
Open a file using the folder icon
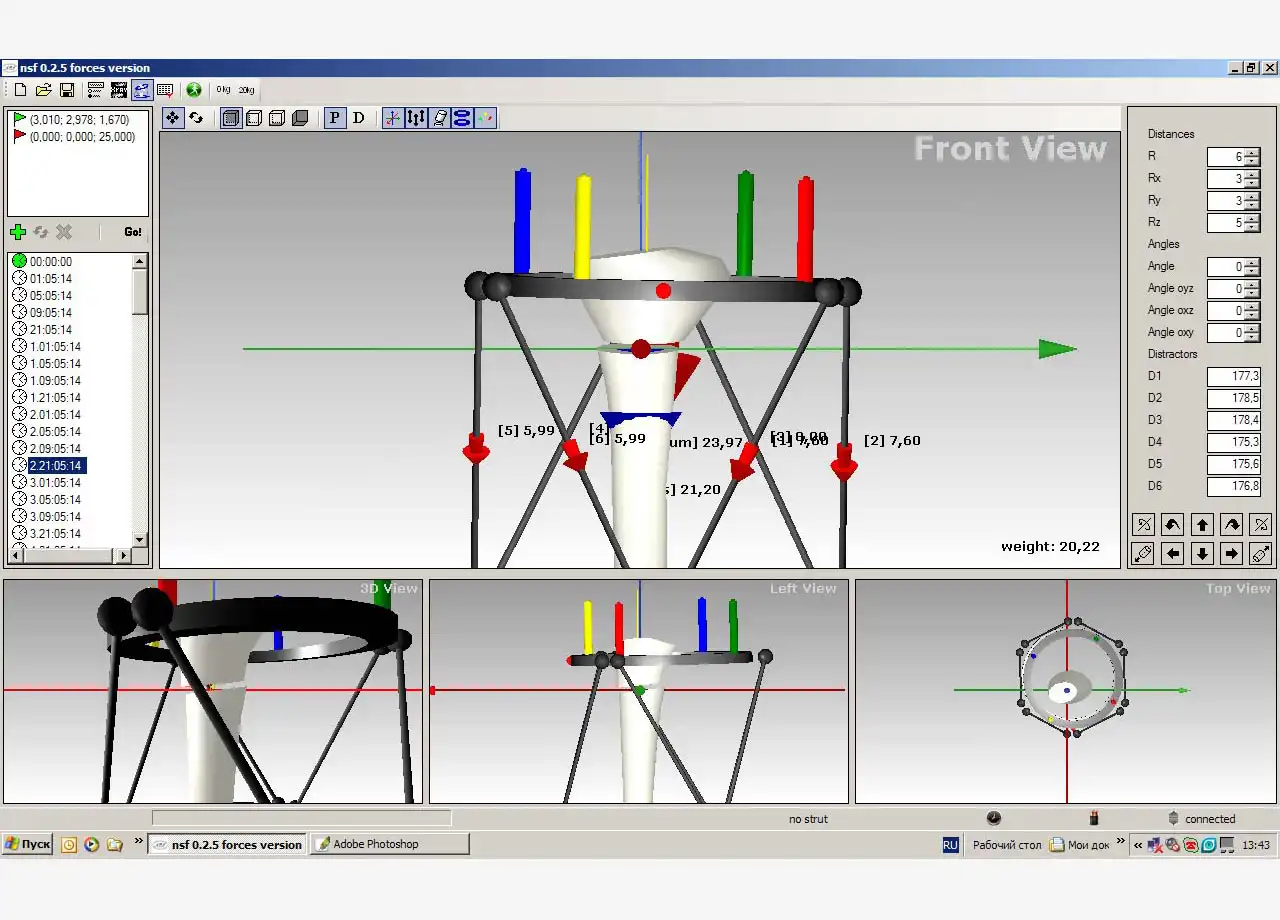(x=44, y=90)
